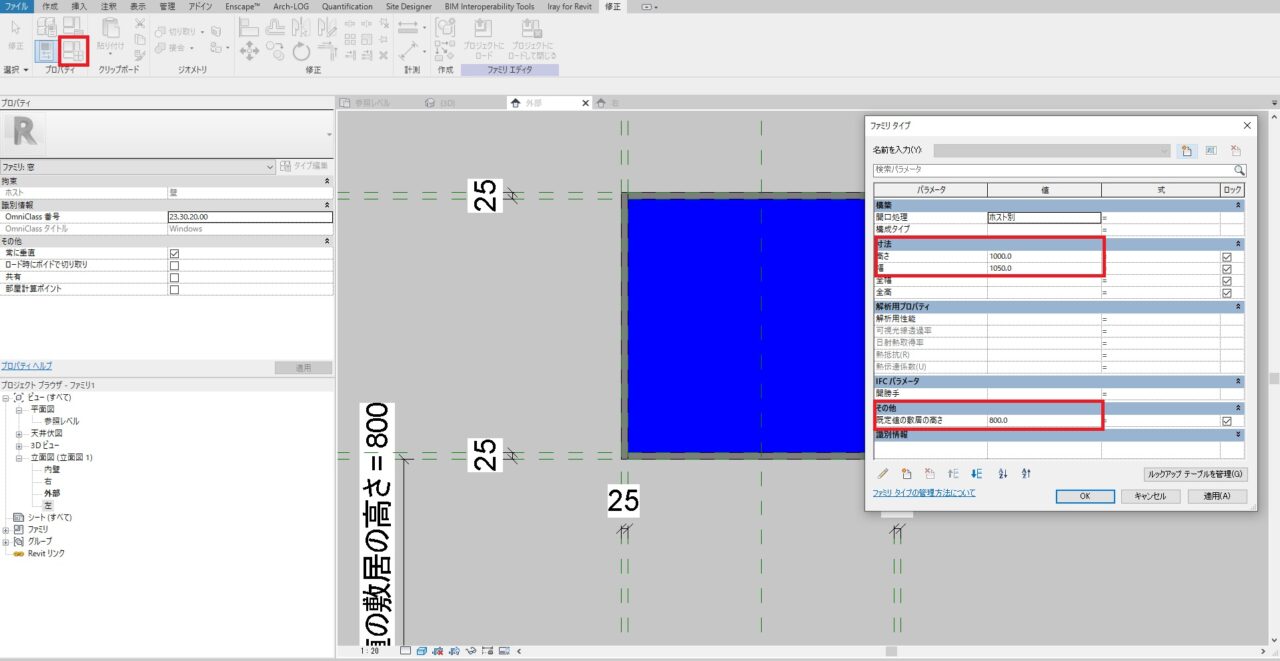Uncheck the 常に垂直 property checkbox
Image resolution: width=1280 pixels, height=661 pixels.
[x=174, y=253]
